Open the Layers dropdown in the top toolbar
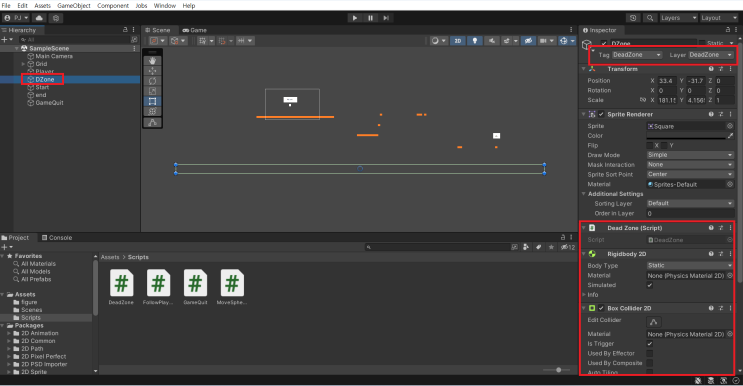743x386 pixels. coord(679,18)
